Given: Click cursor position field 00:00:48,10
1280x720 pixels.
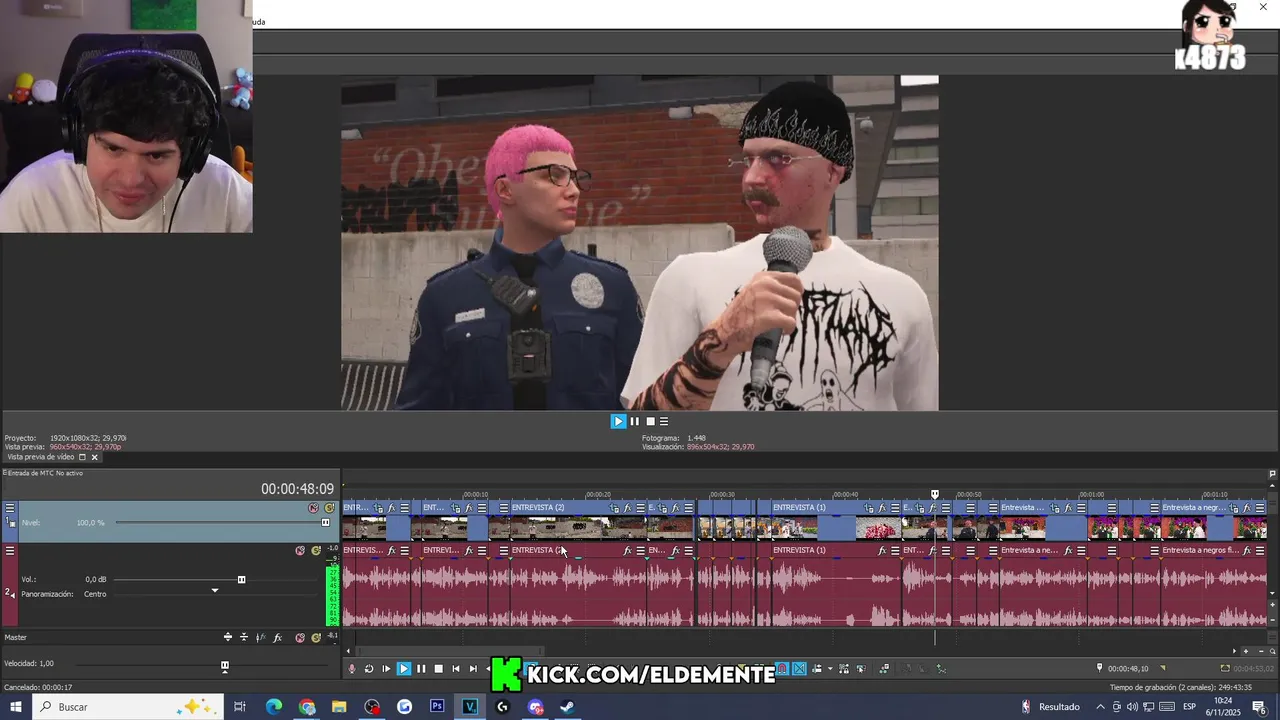Looking at the screenshot, I should 1128,668.
